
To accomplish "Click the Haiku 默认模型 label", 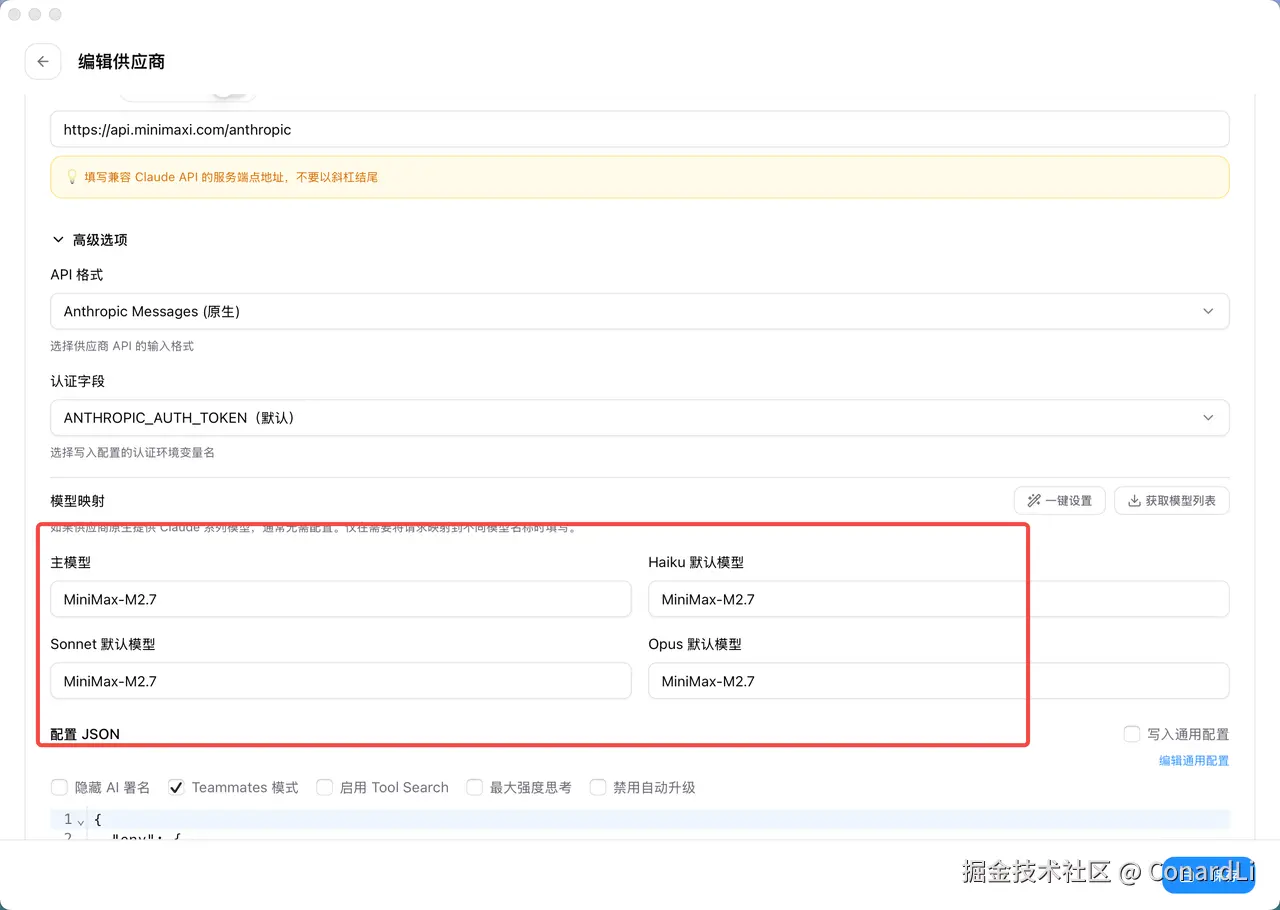I will (696, 563).
